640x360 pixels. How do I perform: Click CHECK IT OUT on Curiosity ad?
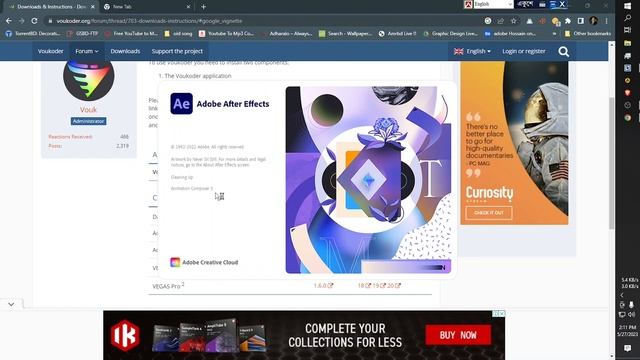489,213
